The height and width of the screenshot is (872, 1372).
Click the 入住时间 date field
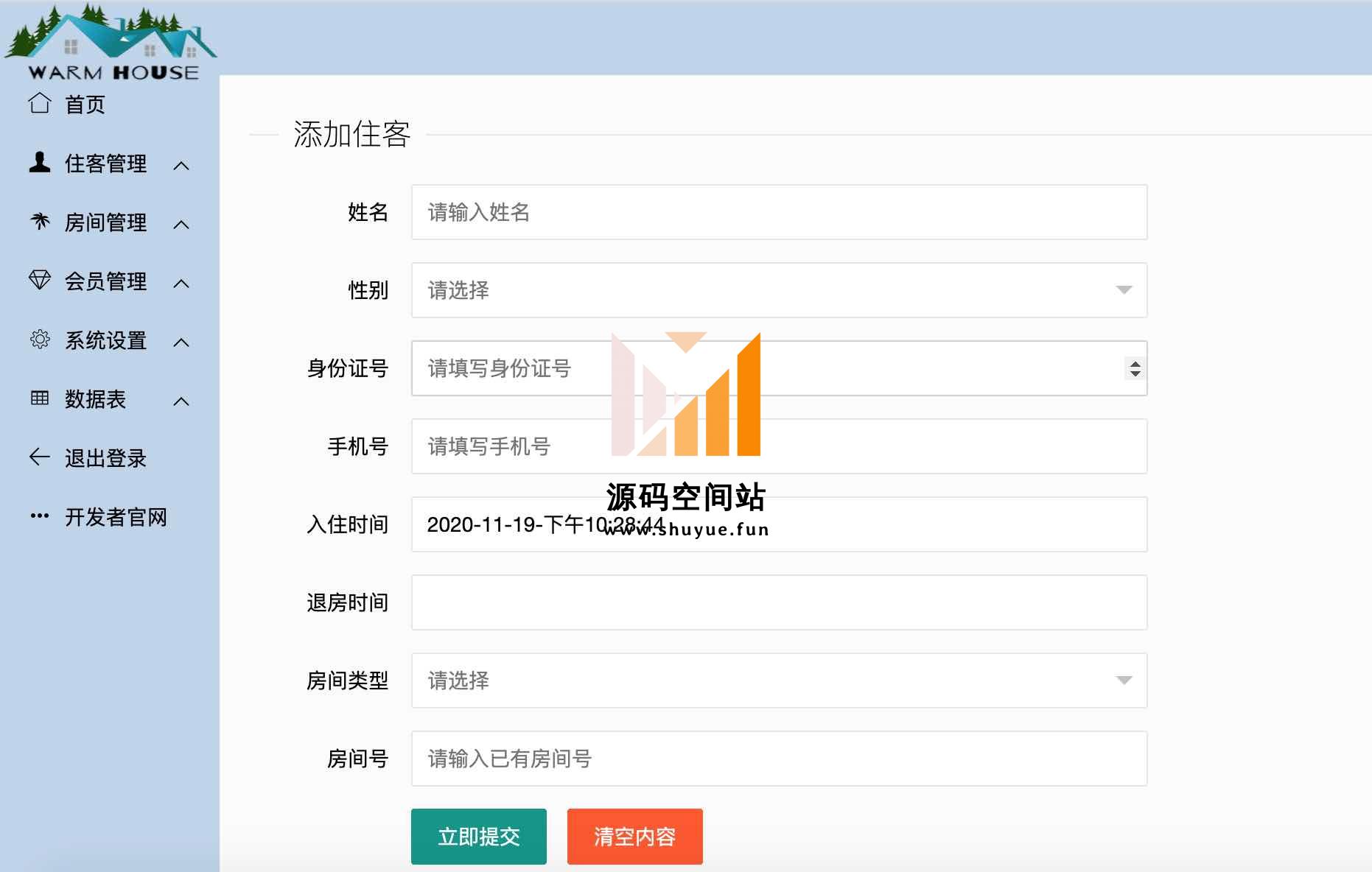pos(779,524)
